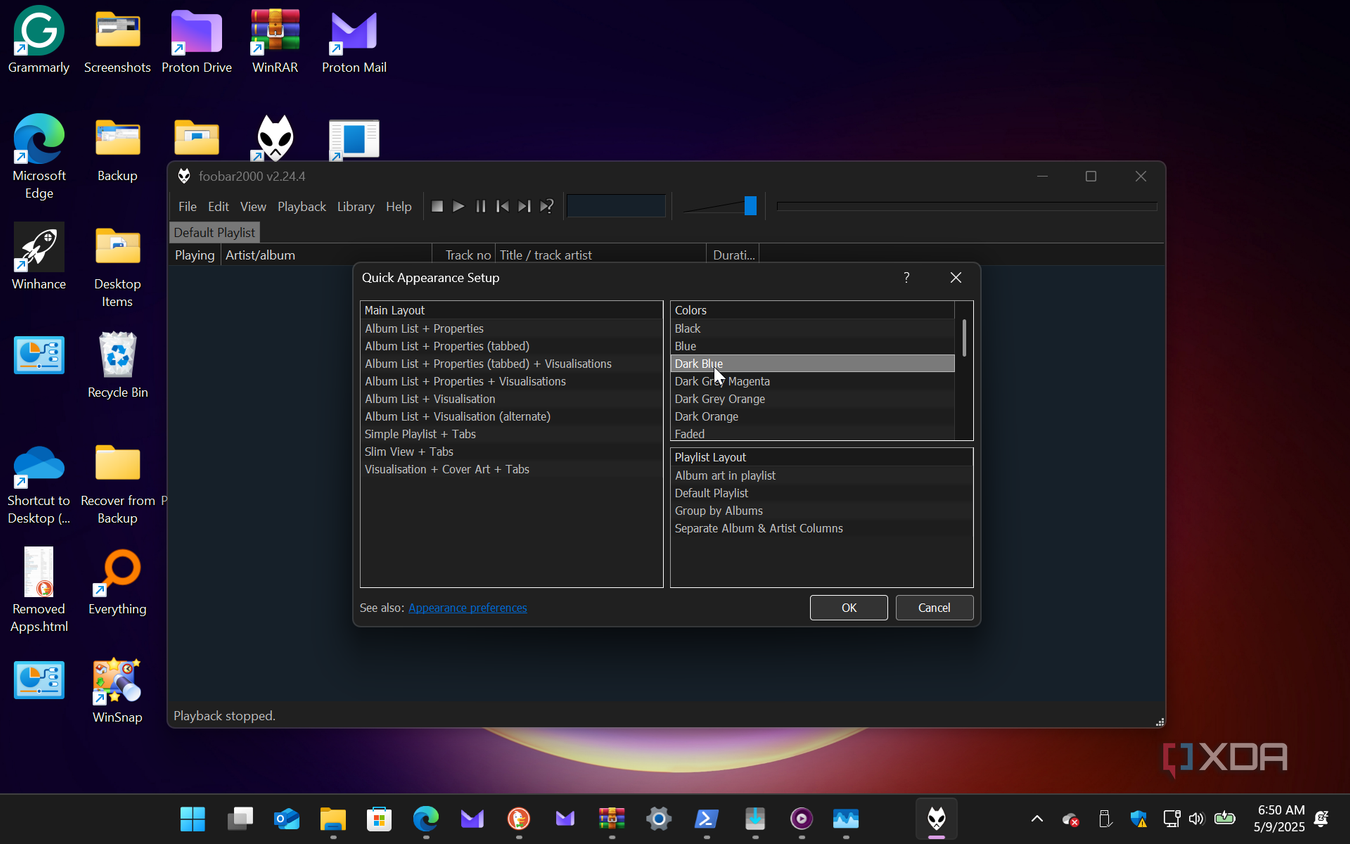Screen dimensions: 1350x844
Task: Skip to the previous track
Action: (x=503, y=207)
